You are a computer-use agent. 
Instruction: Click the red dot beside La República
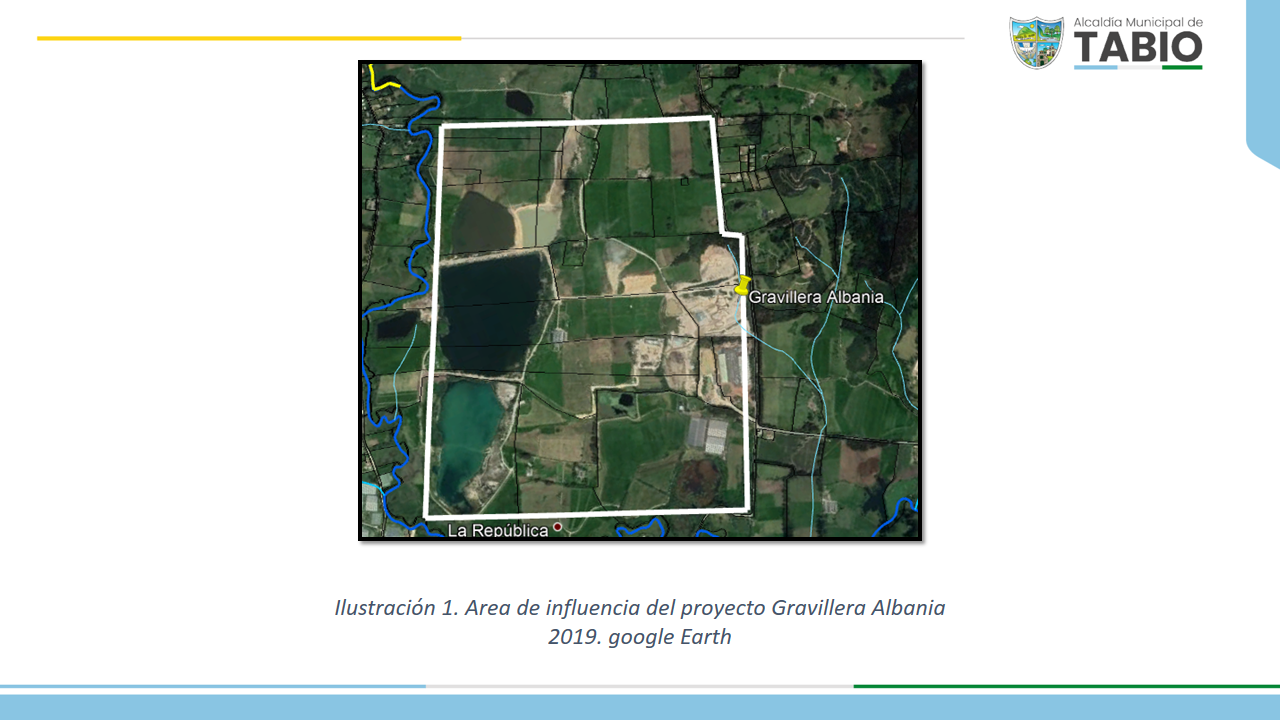pyautogui.click(x=558, y=526)
